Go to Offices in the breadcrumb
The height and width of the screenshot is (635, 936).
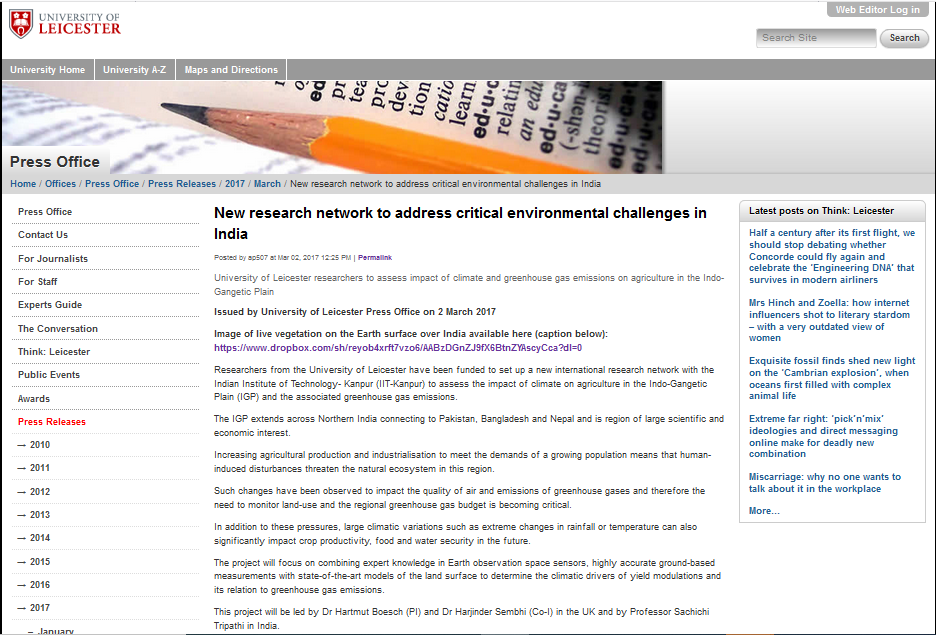coord(60,184)
